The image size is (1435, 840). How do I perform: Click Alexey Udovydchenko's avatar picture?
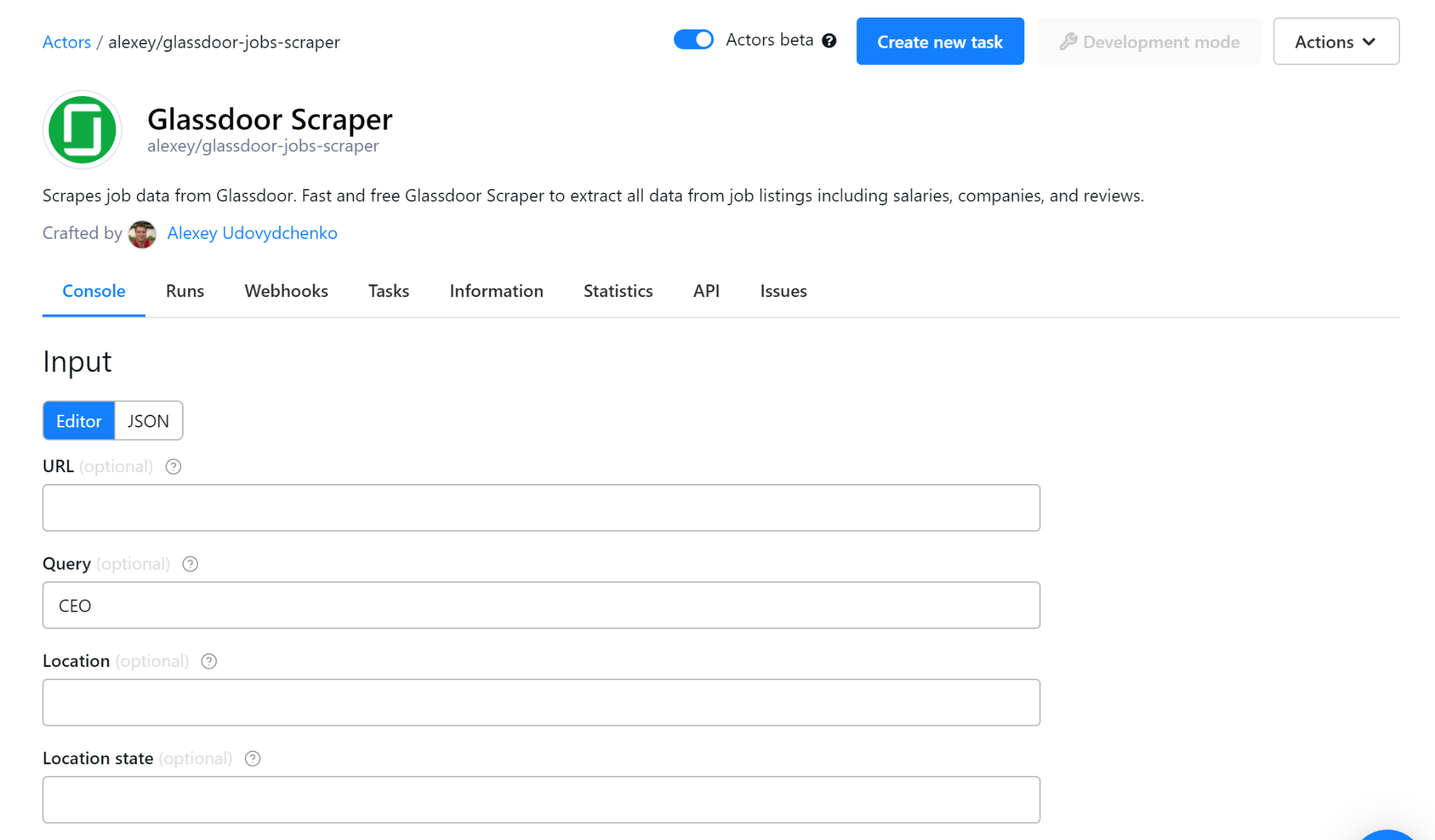pos(142,233)
